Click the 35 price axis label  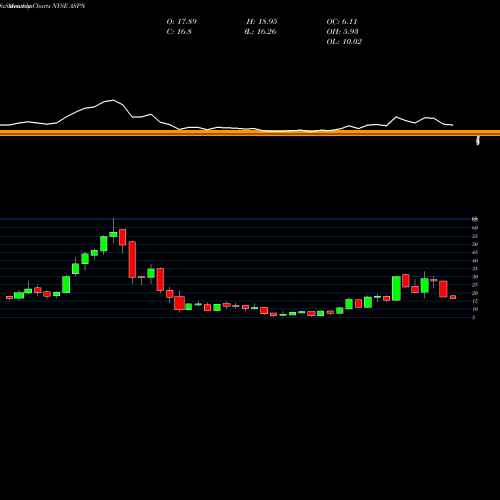[475, 269]
